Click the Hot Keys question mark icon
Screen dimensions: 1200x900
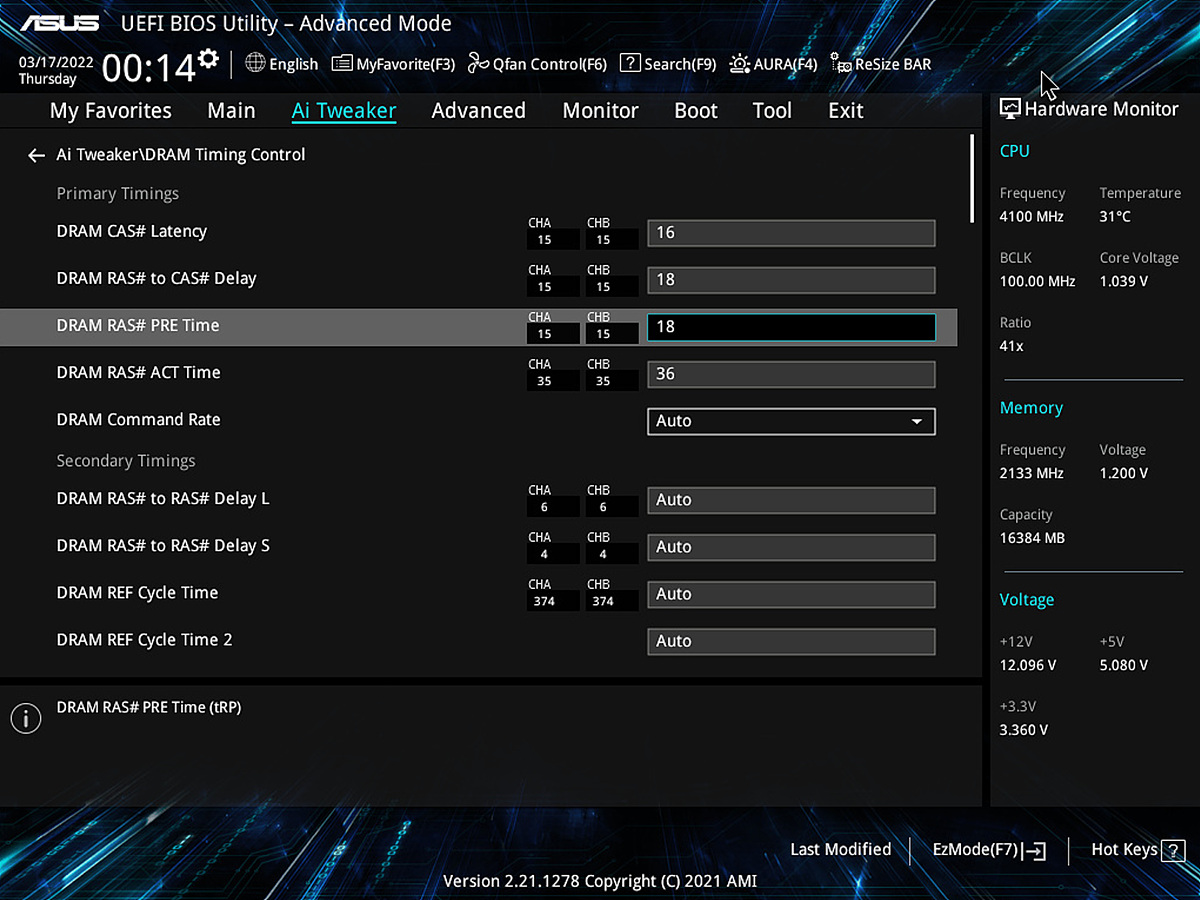(x=1173, y=851)
